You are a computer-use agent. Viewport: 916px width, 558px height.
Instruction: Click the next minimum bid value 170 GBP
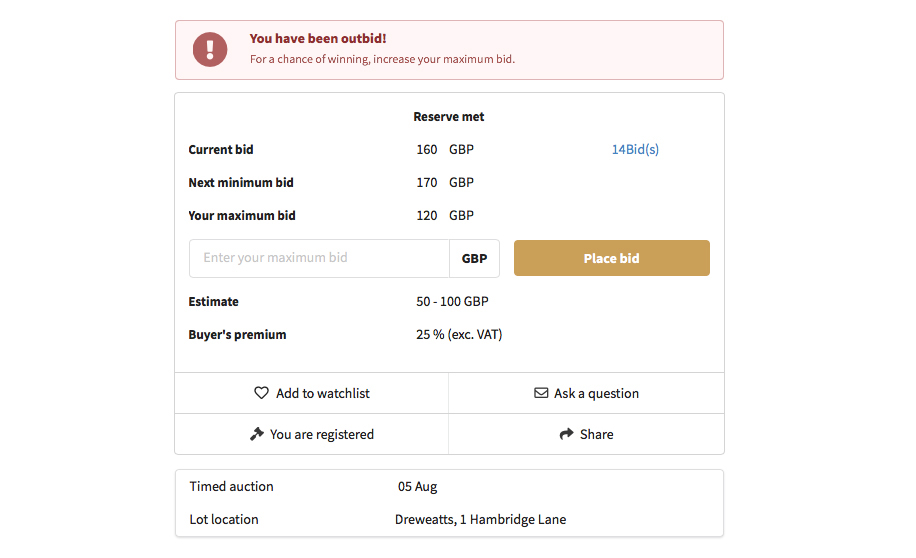pyautogui.click(x=445, y=183)
